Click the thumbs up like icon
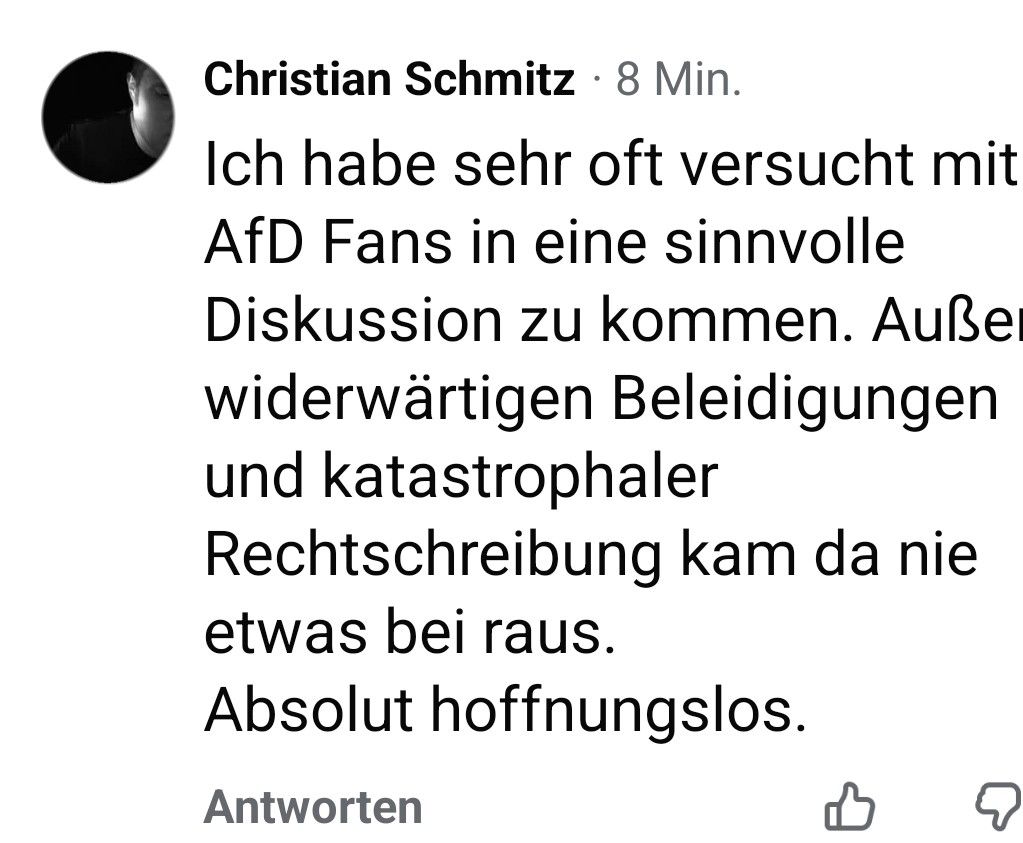The height and width of the screenshot is (843, 1023). pos(849,806)
